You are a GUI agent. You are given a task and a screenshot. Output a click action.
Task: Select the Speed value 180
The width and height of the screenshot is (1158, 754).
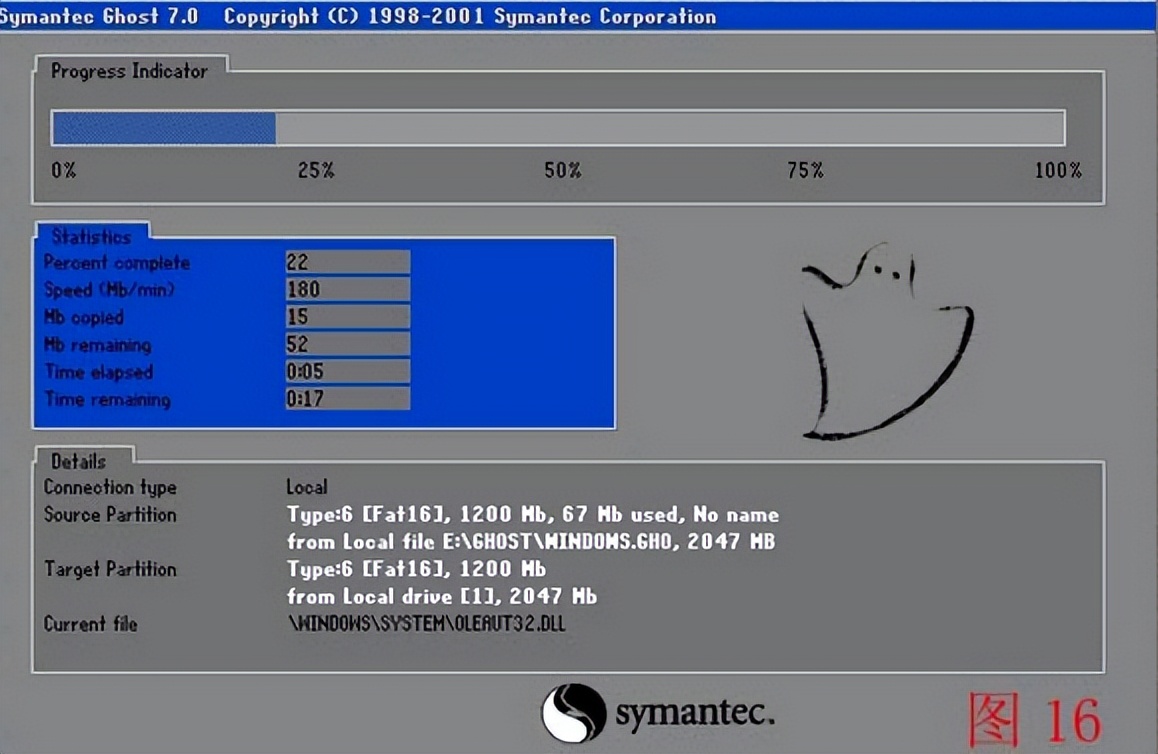click(347, 289)
